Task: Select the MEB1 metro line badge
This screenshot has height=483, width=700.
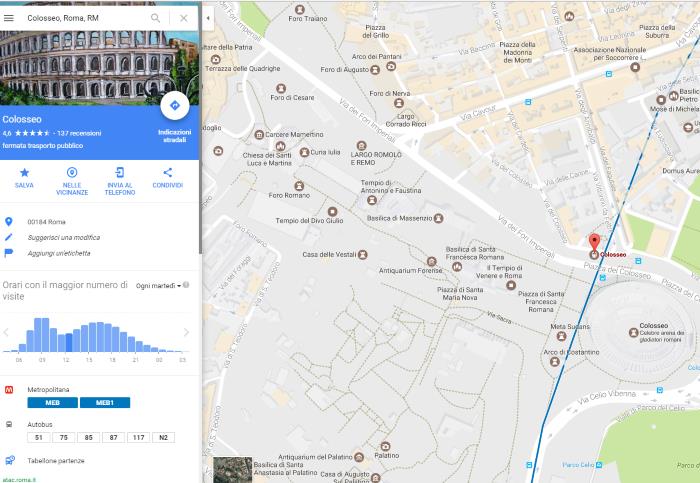Action: pyautogui.click(x=105, y=403)
